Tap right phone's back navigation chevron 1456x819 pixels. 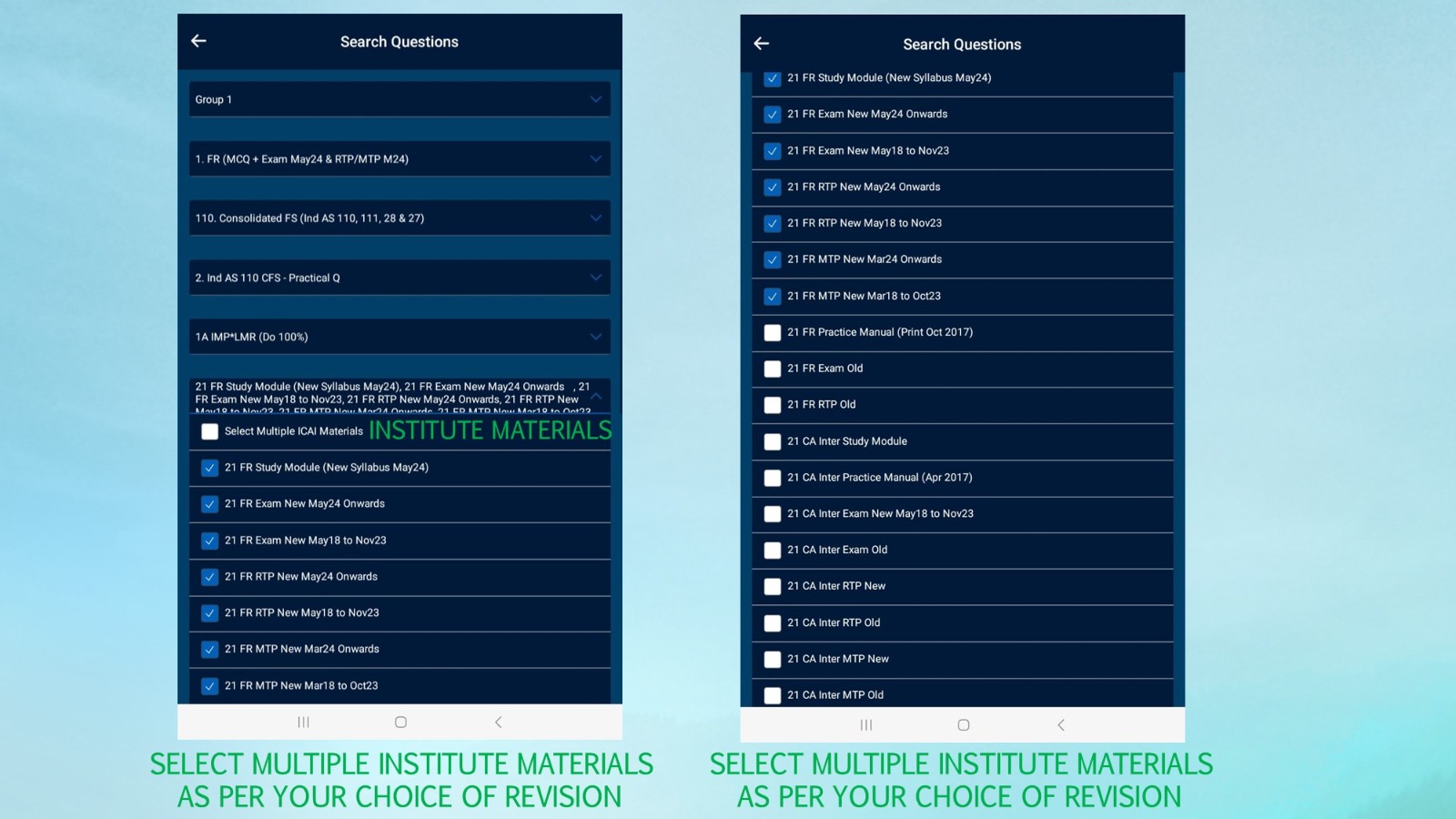[1061, 725]
